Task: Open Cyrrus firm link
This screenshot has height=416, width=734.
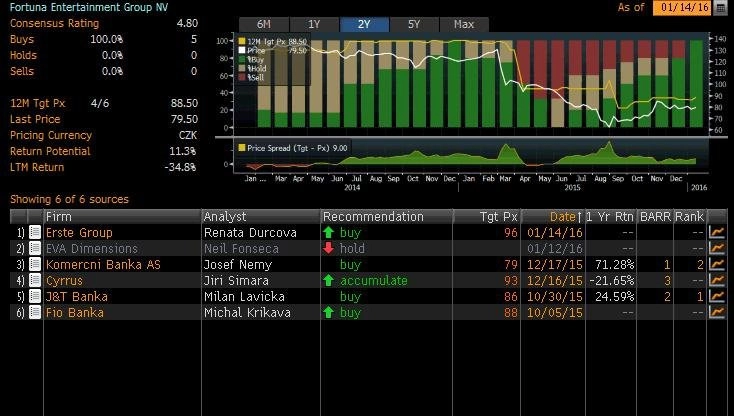Action: pyautogui.click(x=64, y=280)
